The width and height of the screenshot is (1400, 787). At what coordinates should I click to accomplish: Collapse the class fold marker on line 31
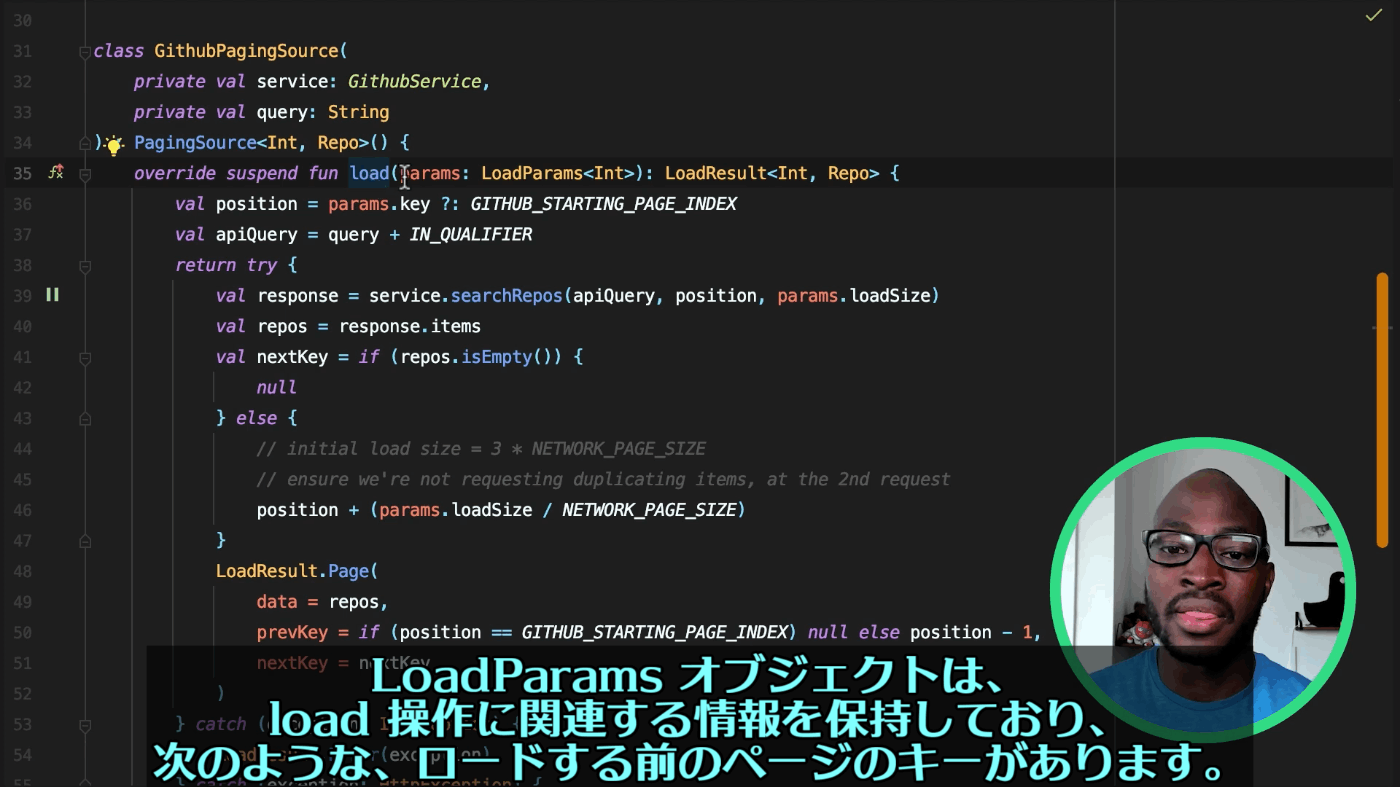click(x=85, y=51)
